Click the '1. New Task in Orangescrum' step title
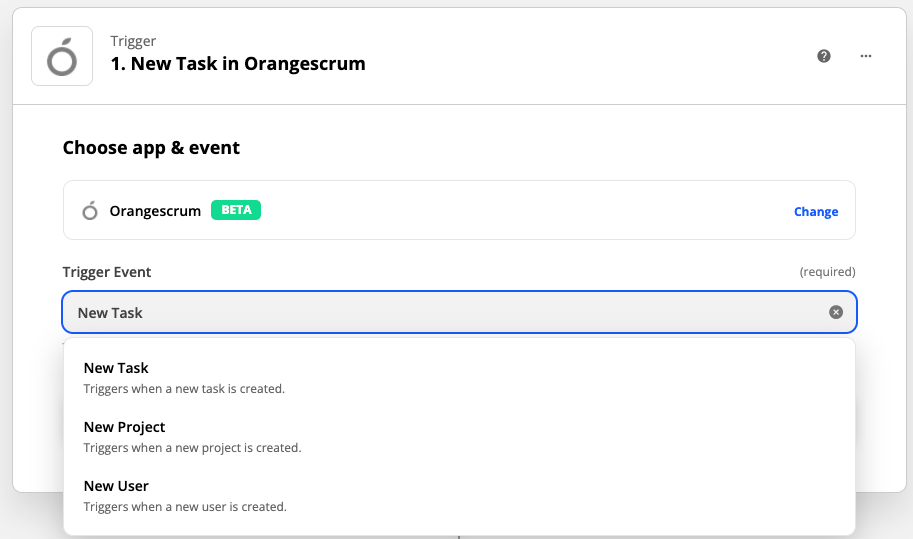 (238, 63)
